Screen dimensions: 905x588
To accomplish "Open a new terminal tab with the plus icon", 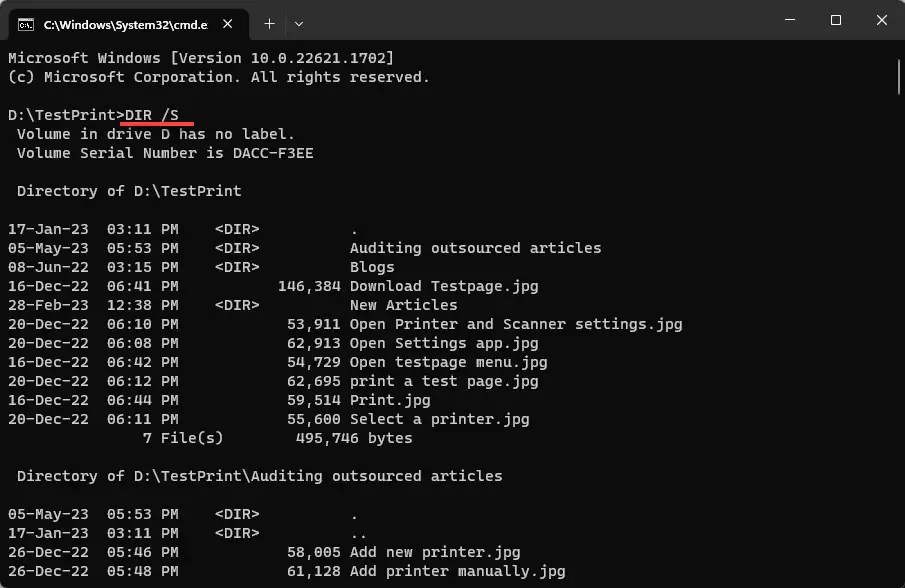I will (268, 23).
